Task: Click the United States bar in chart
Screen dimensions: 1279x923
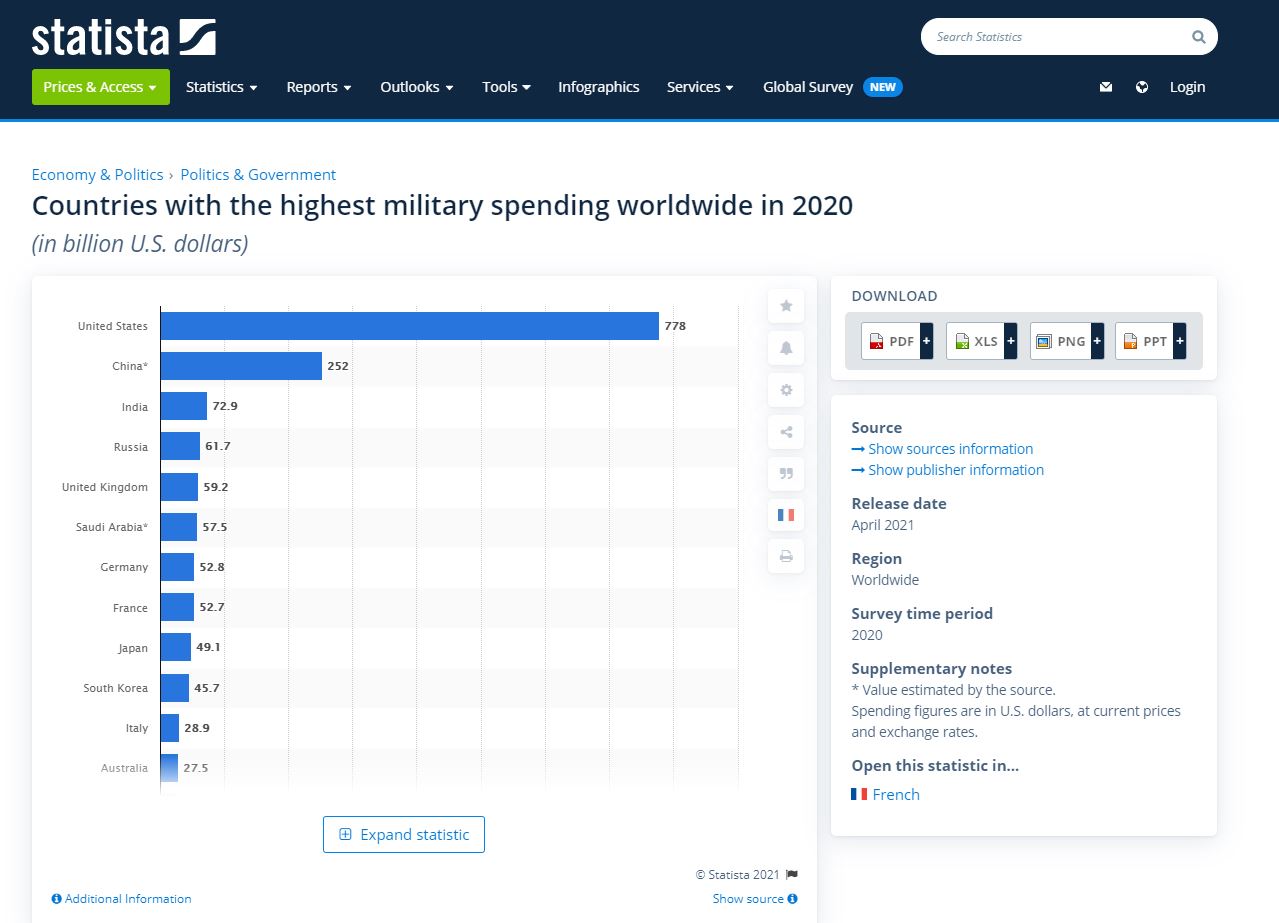Action: pyautogui.click(x=409, y=326)
